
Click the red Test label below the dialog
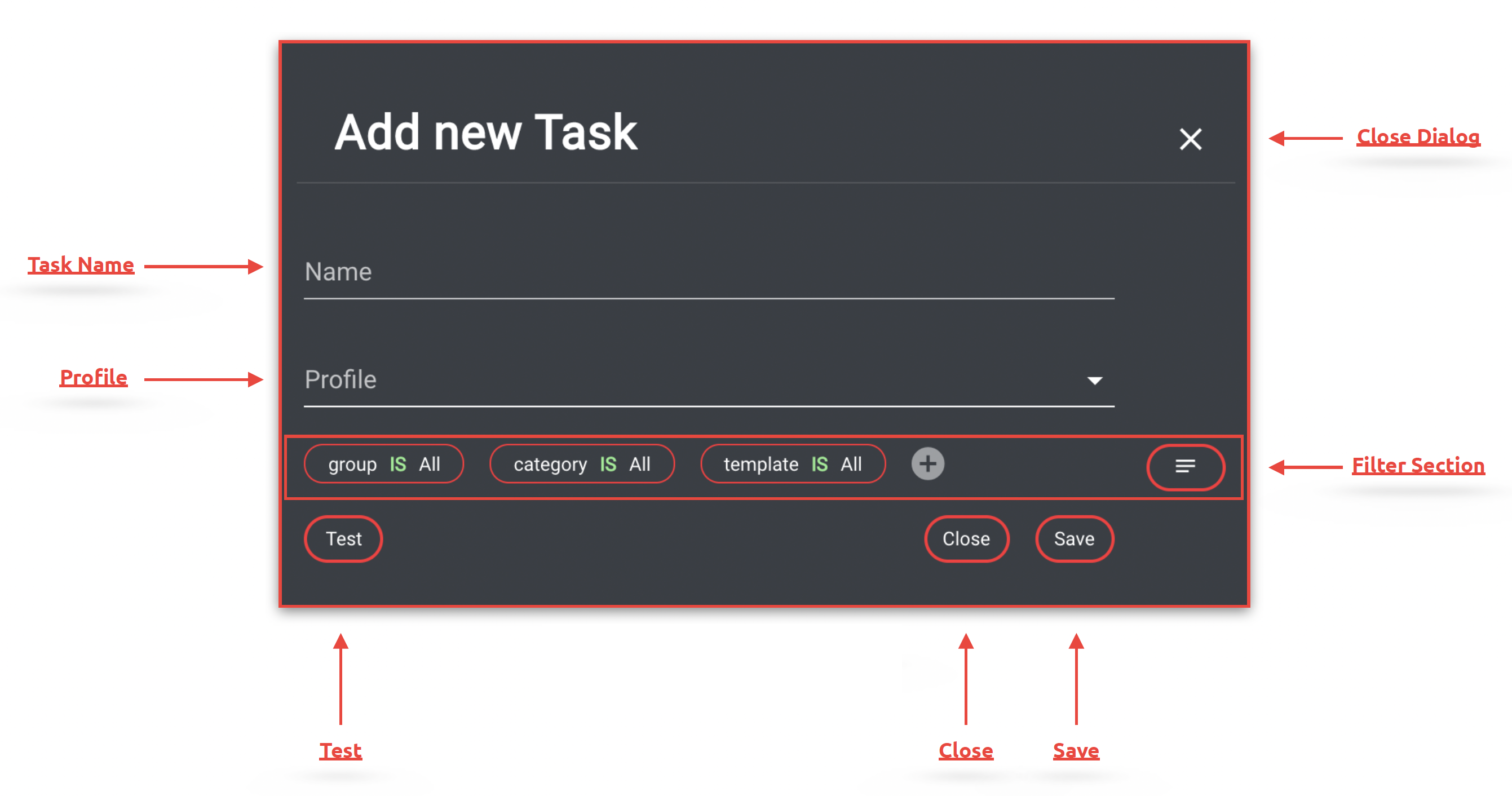click(x=341, y=750)
